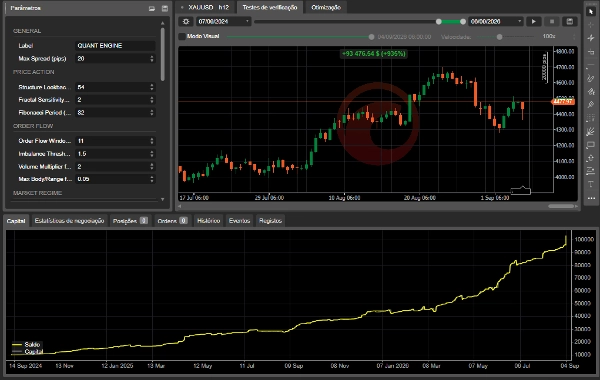Open the Testes de verificação tab
Image resolution: width=600 pixels, height=380 pixels.
270,7
